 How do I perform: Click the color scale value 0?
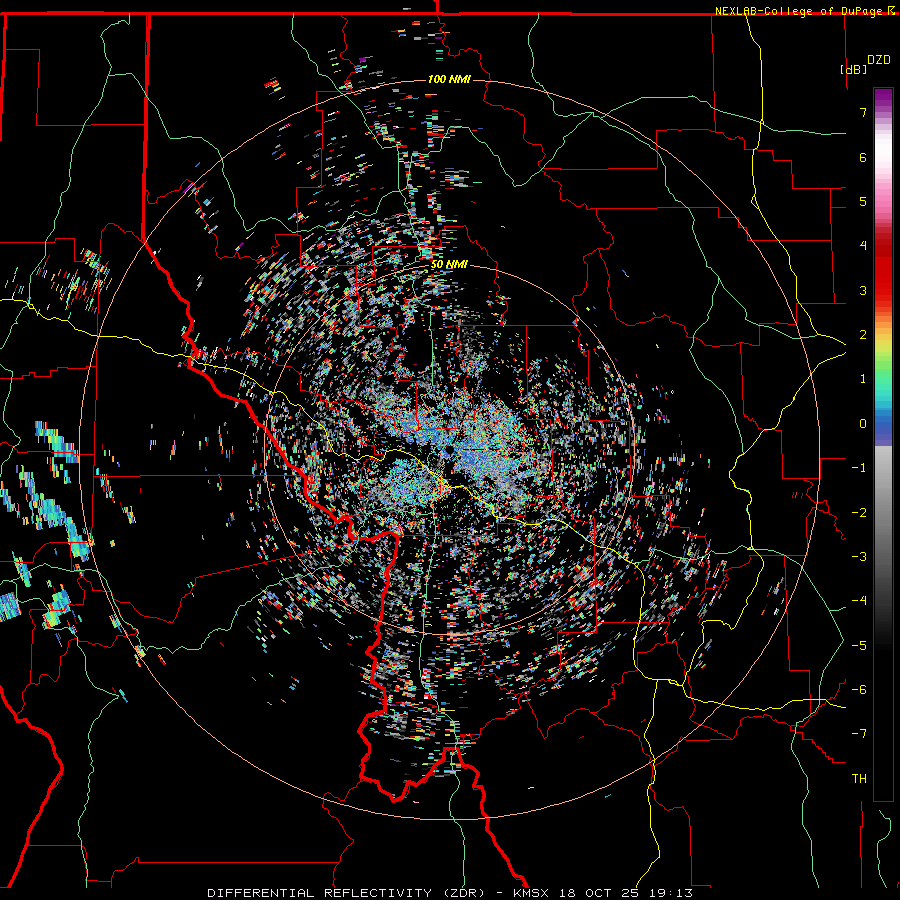pos(863,424)
